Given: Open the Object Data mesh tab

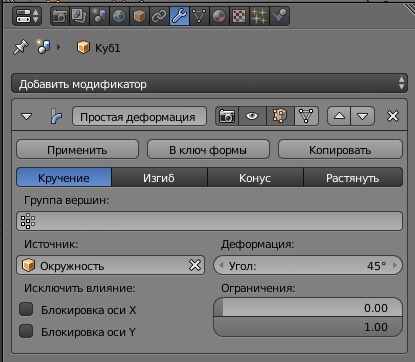Looking at the screenshot, I should pyautogui.click(x=199, y=16).
